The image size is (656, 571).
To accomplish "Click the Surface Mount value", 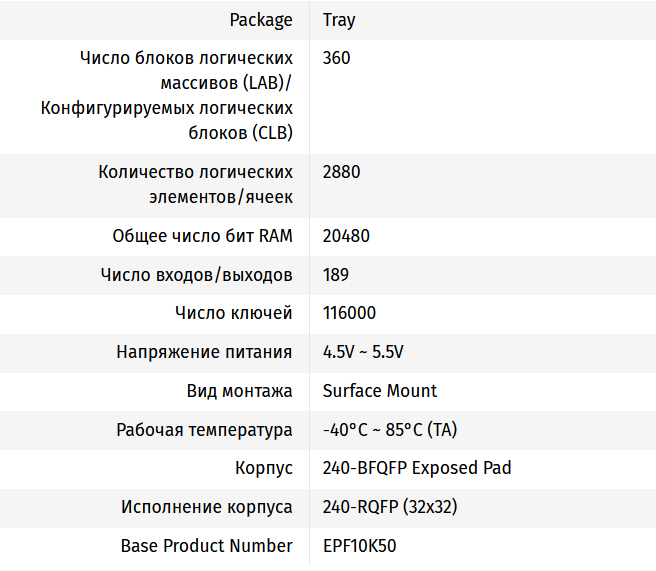I will pyautogui.click(x=380, y=391).
